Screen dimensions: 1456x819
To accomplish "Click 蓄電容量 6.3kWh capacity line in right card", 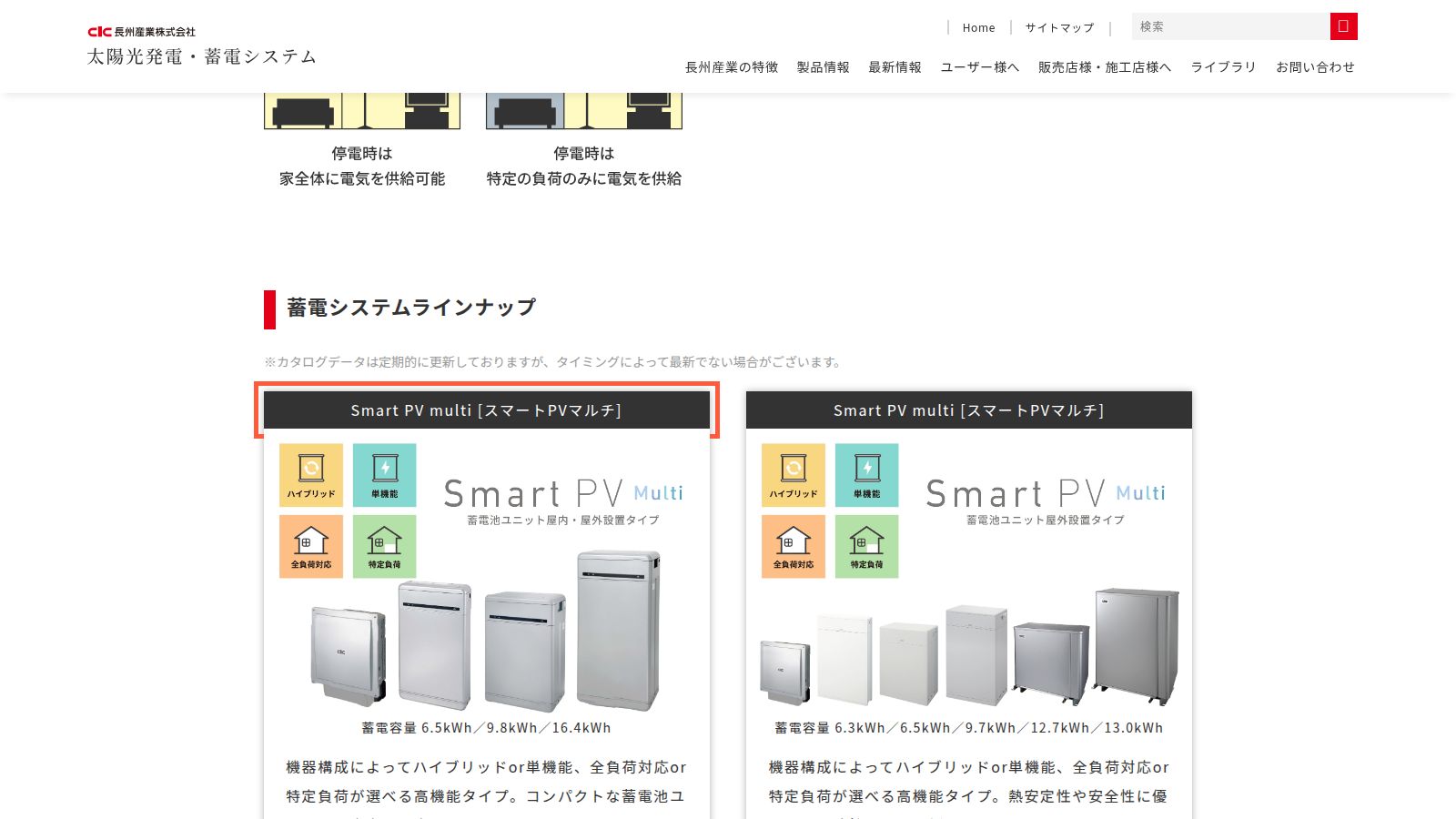I will pos(969,728).
